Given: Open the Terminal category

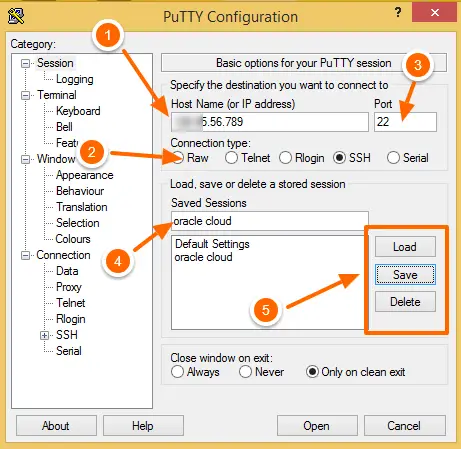Looking at the screenshot, I should click(x=57, y=95).
